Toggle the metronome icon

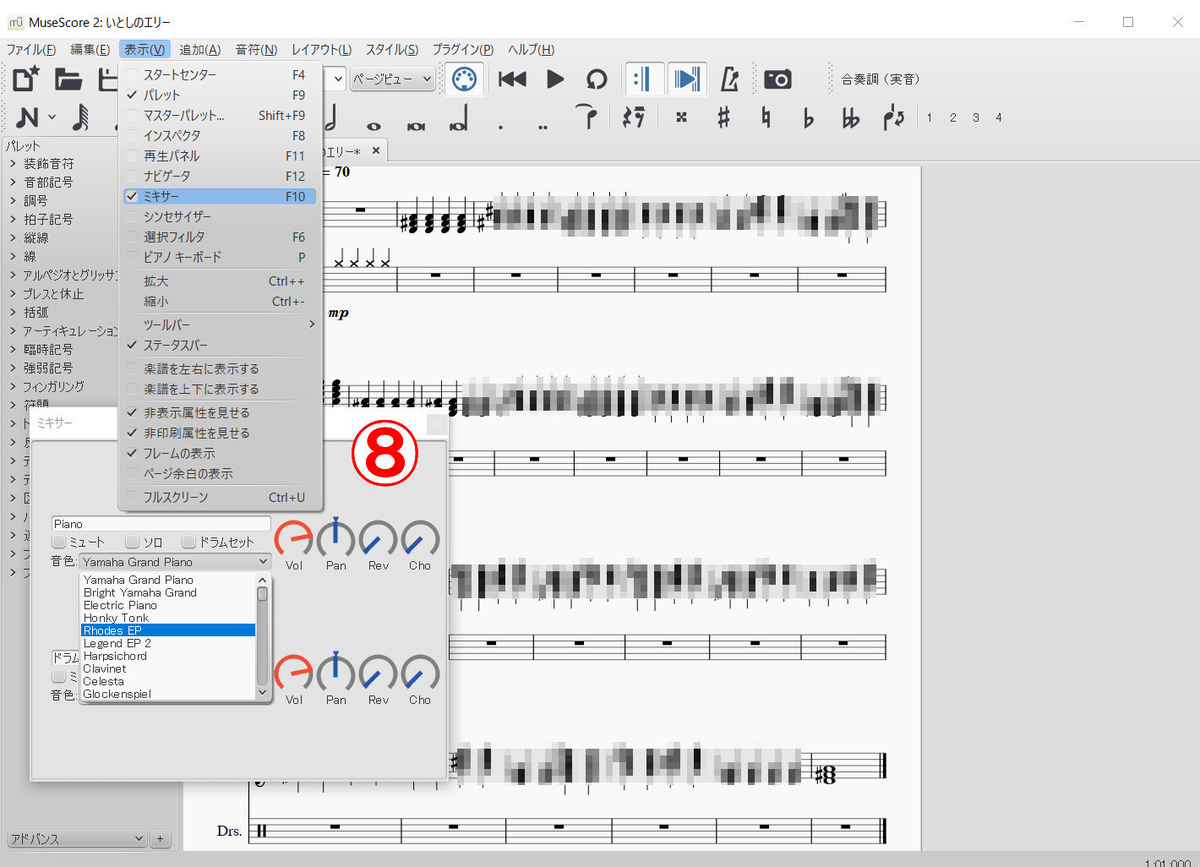pos(729,79)
